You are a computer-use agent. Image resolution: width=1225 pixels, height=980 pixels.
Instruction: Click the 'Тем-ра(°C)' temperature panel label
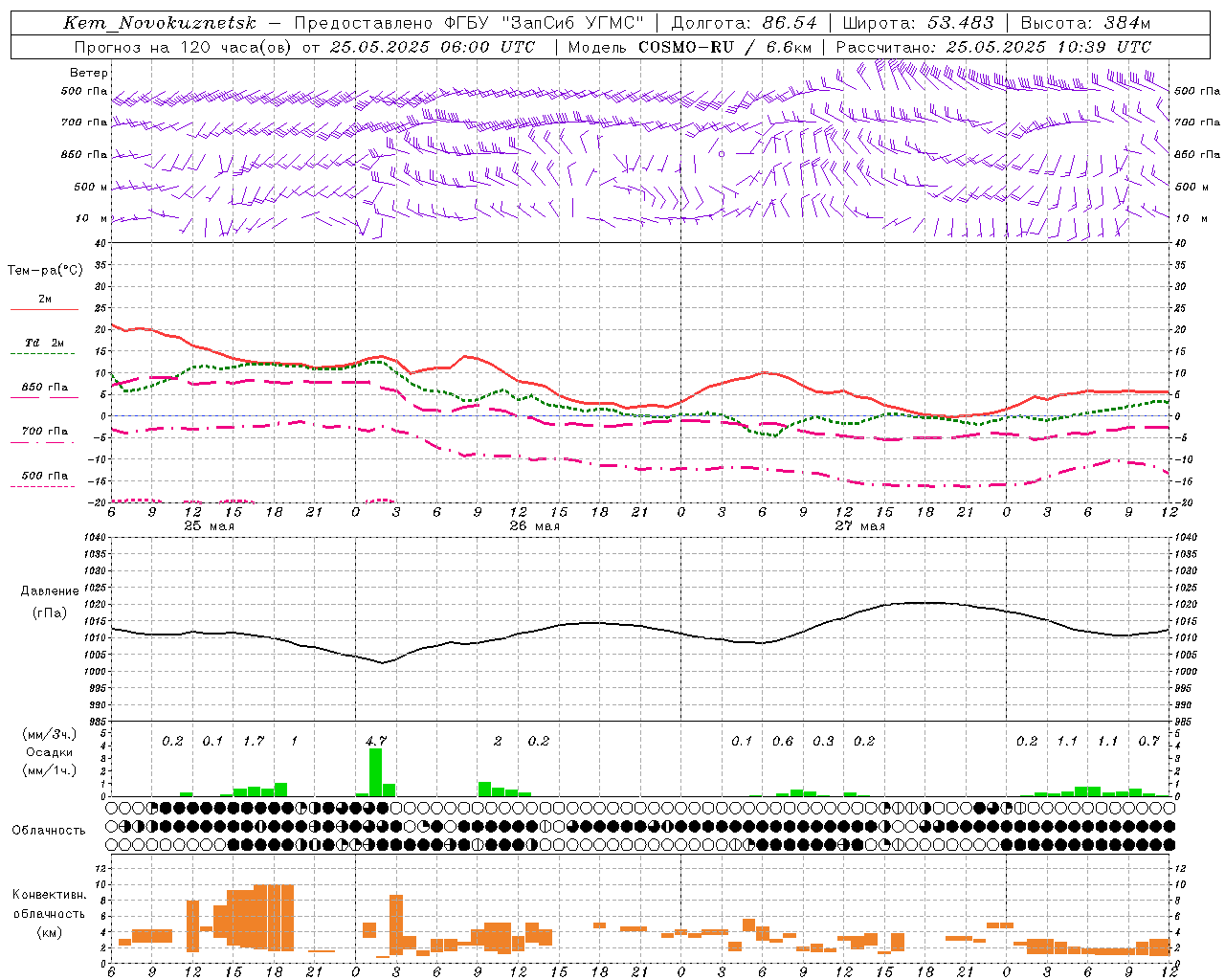[x=45, y=271]
